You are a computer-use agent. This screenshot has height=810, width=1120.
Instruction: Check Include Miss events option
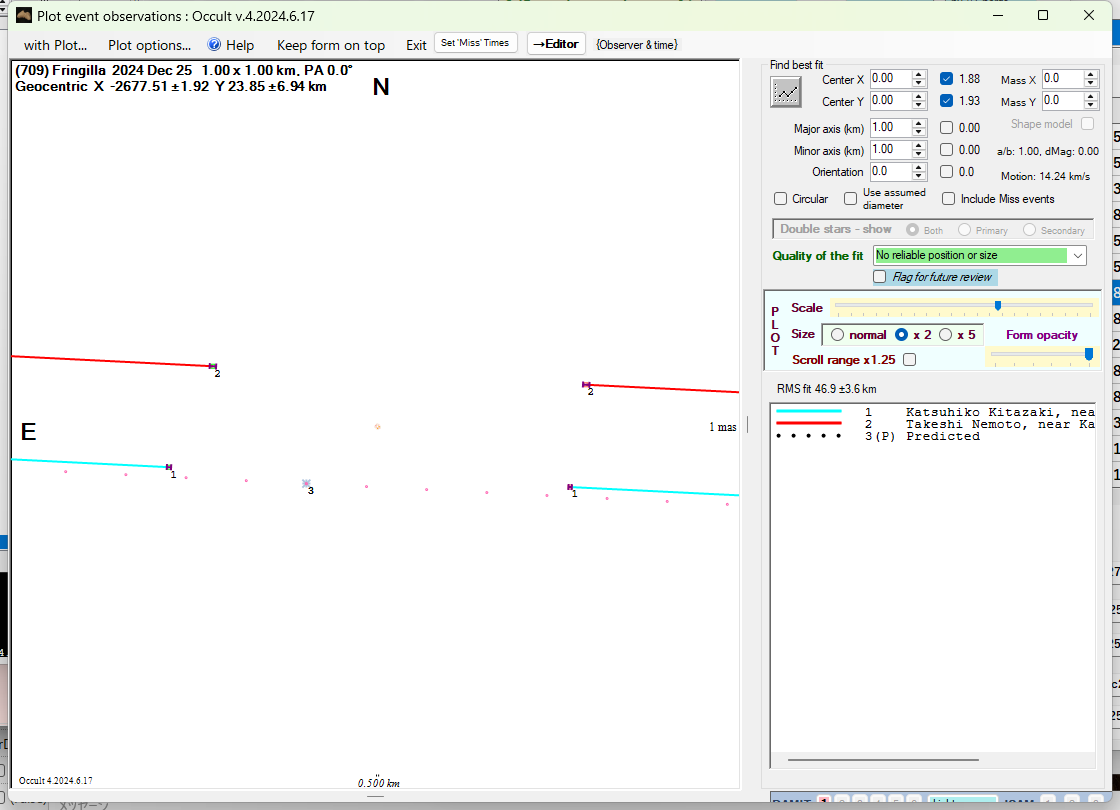(948, 199)
